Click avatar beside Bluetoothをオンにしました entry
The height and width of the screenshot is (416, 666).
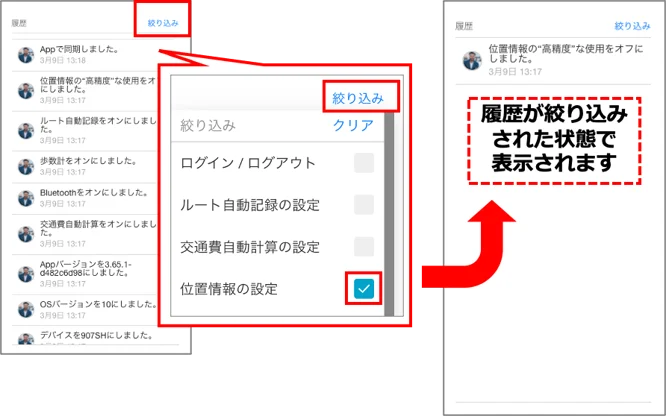click(x=26, y=198)
